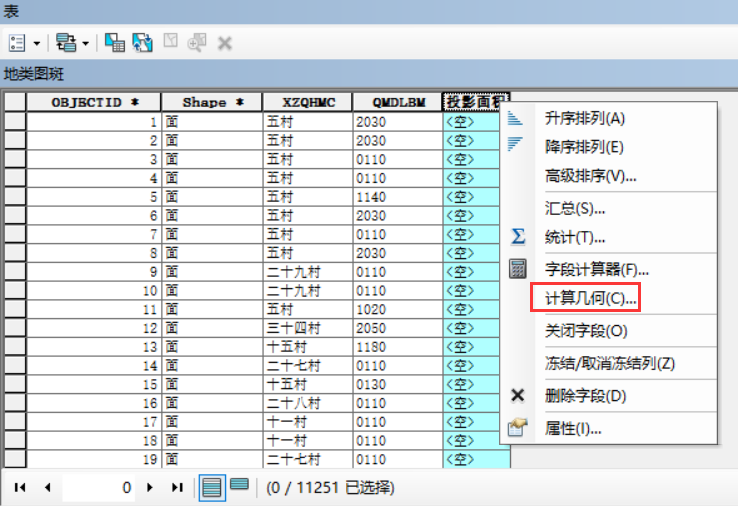738x506 pixels.
Task: Select 删除字段(D) in context menu
Action: [585, 395]
